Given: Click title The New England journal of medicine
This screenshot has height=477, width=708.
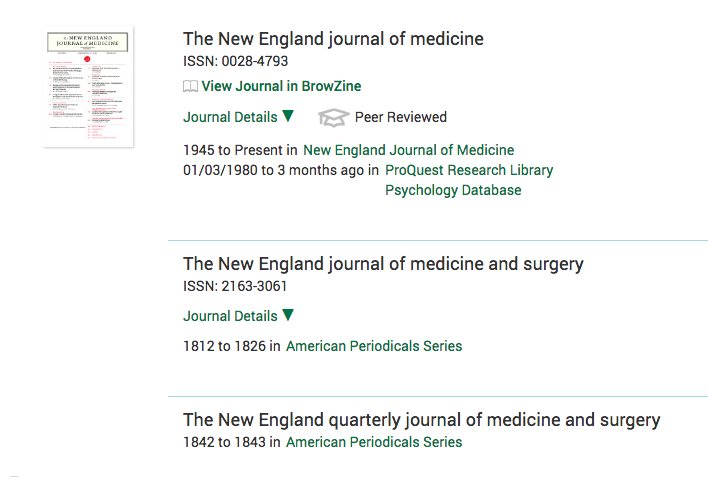Looking at the screenshot, I should [x=333, y=39].
